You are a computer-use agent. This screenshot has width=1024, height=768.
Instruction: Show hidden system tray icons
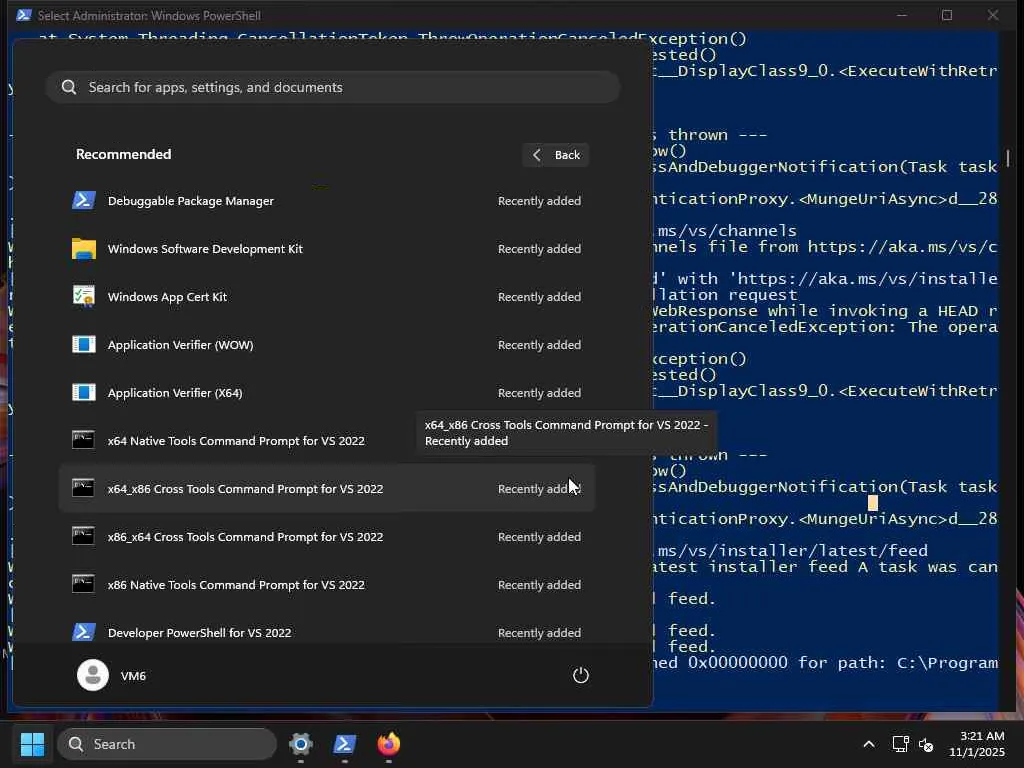tap(869, 744)
